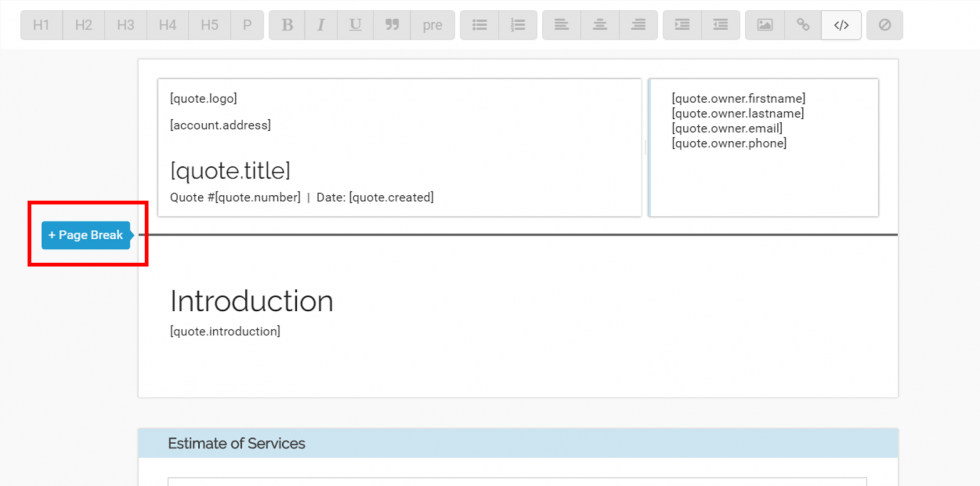
Task: Align text to the left
Action: [x=562, y=25]
